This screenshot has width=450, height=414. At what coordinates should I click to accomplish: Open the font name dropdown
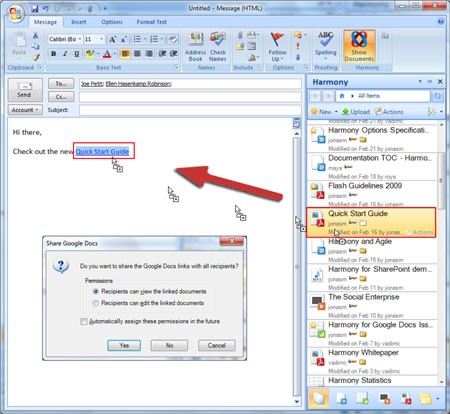point(80,39)
